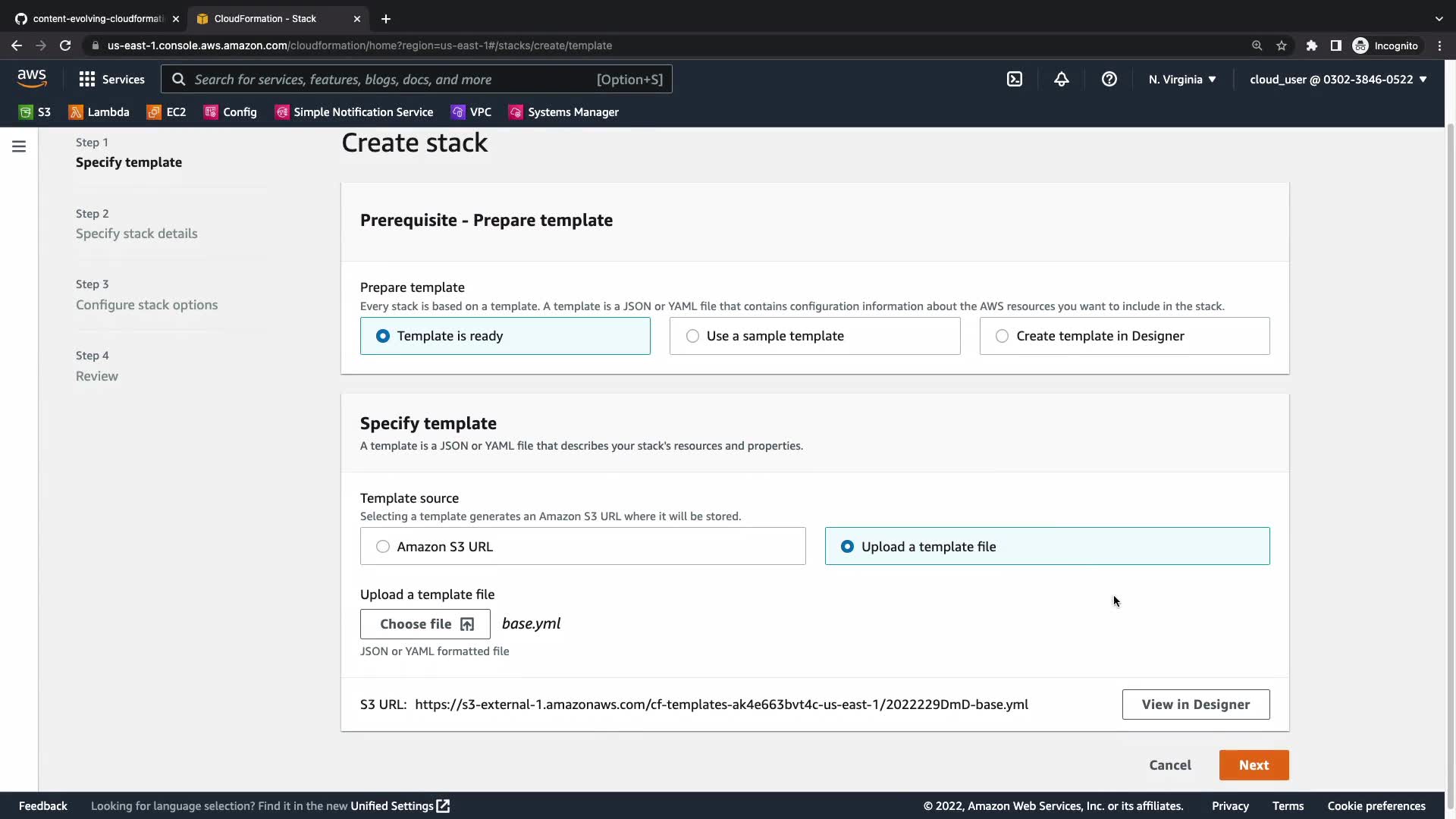Screen dimensions: 1456x819
Task: Expand the N. Virginia region dropdown
Action: pyautogui.click(x=1181, y=79)
